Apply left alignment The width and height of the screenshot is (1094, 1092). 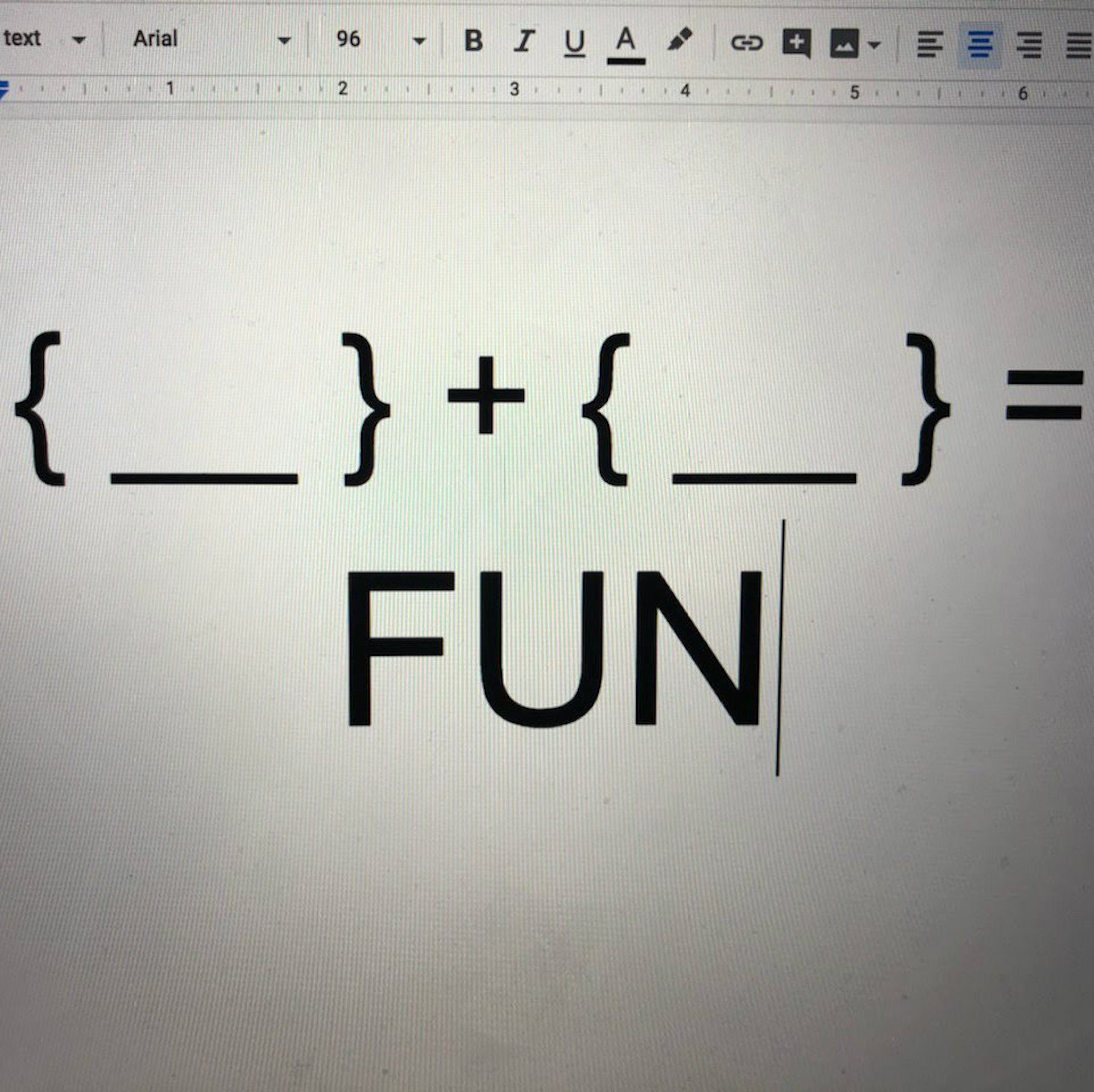pos(930,44)
